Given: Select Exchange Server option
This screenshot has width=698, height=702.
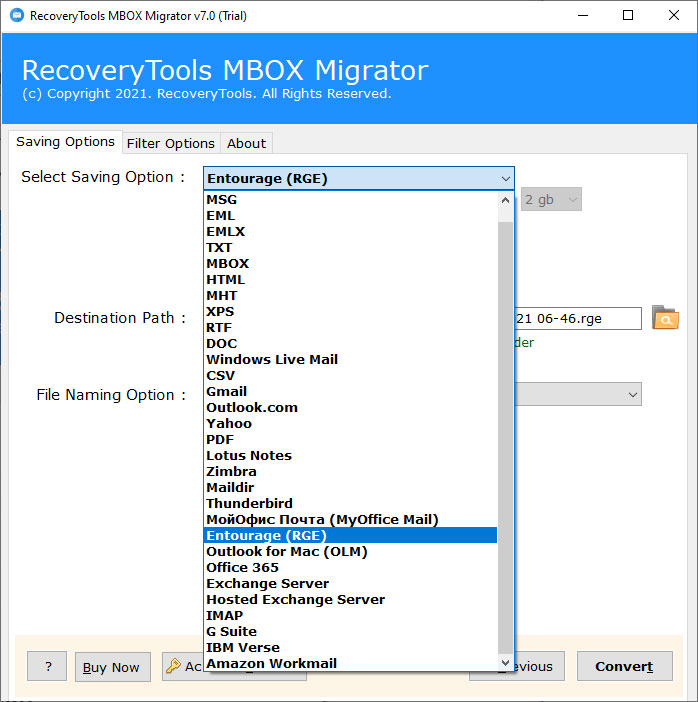Looking at the screenshot, I should 351,583.
